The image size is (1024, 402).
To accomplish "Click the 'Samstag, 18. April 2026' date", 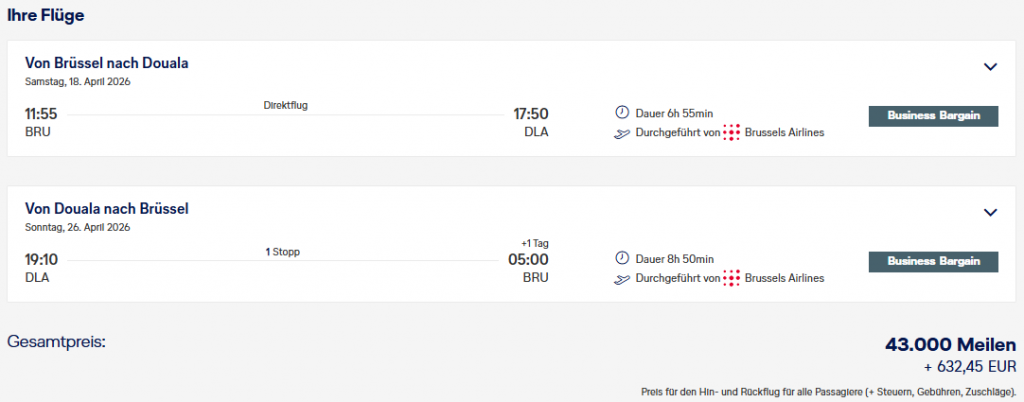I will (79, 81).
